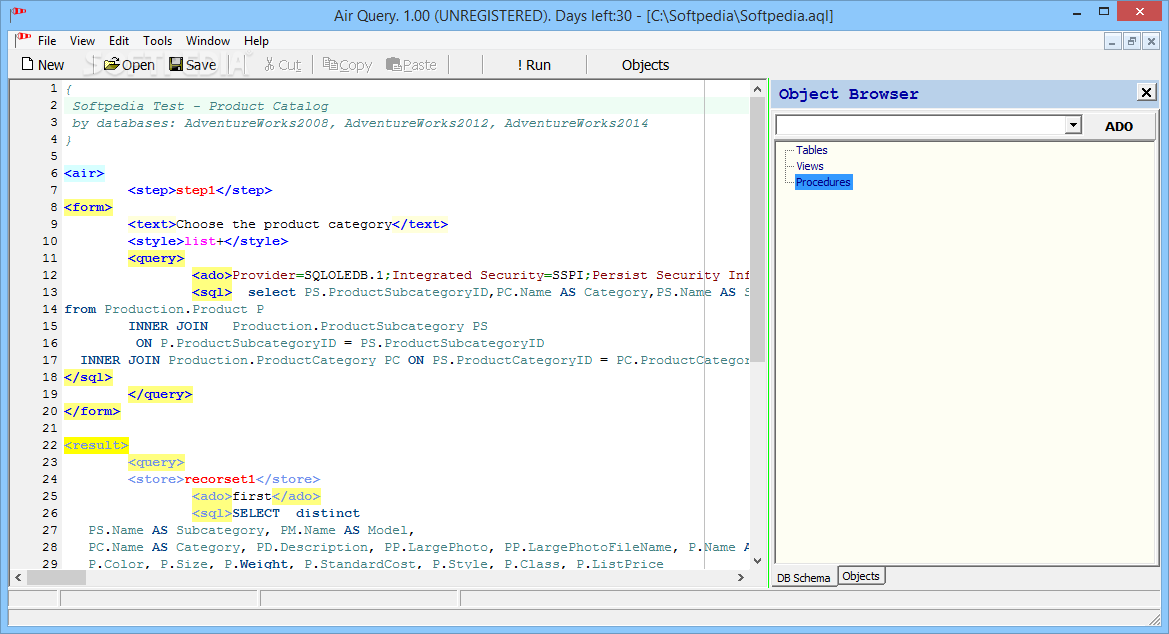Click 'ON P.ProductSubcategoryID' on line 16

coord(236,344)
